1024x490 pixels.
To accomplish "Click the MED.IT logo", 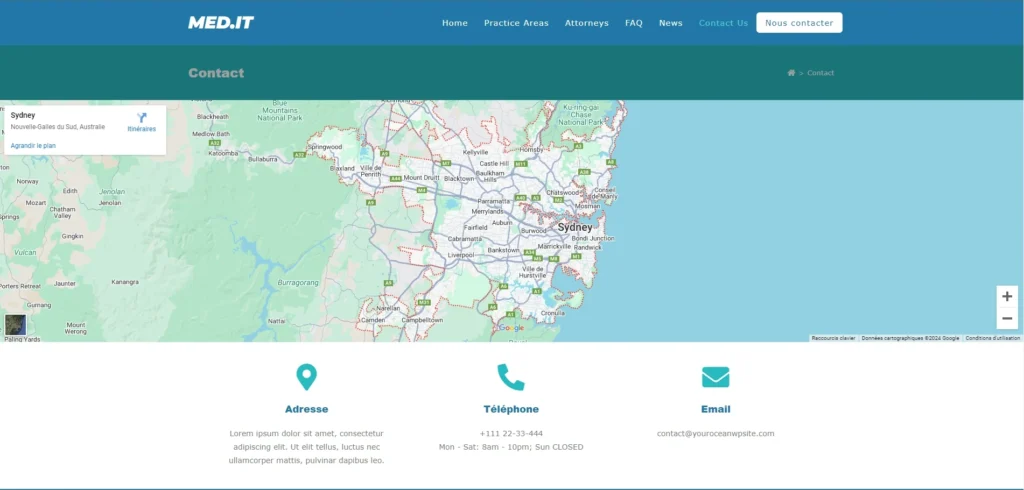I will pos(221,23).
